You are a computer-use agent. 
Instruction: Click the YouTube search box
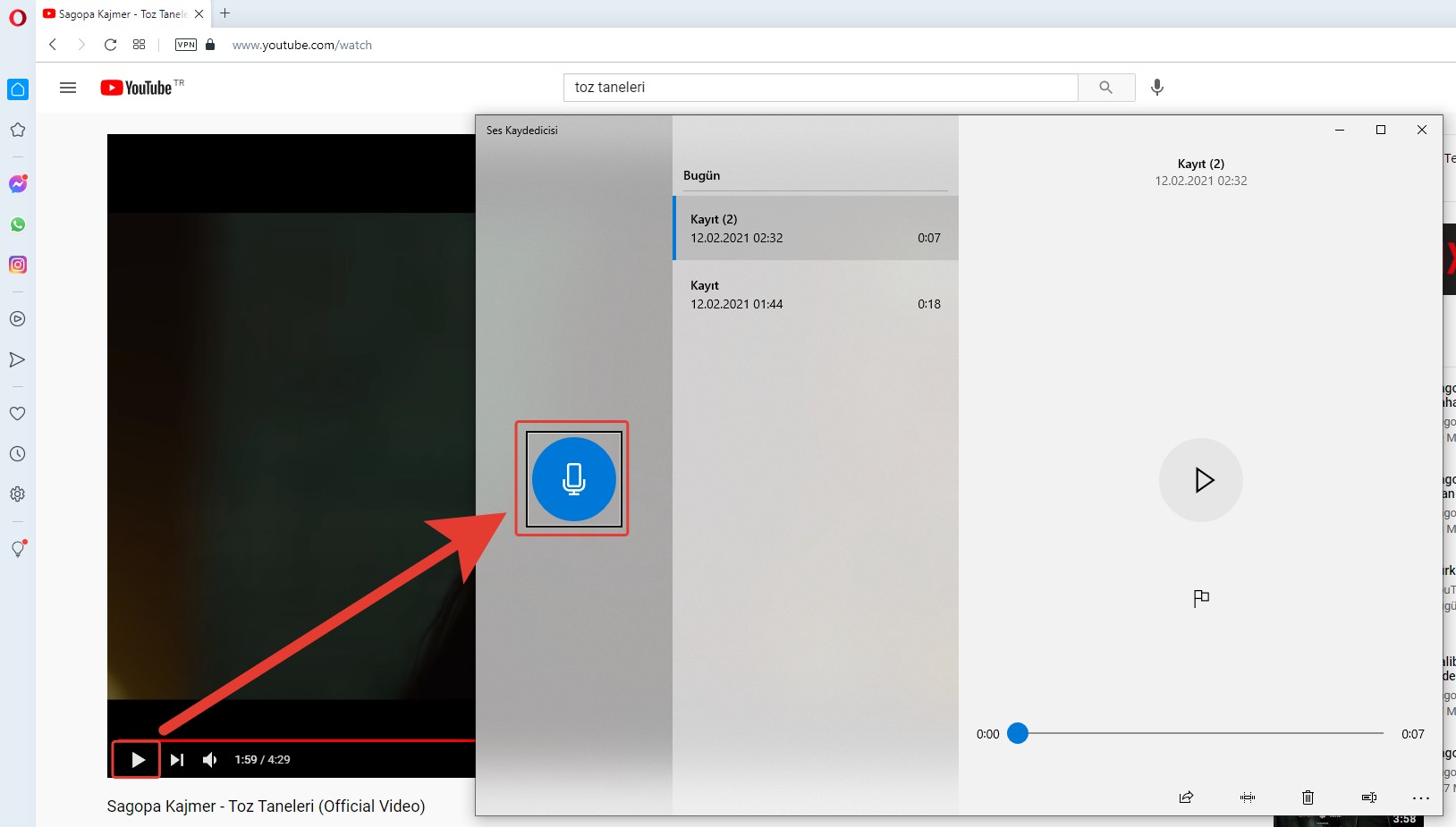pos(819,88)
